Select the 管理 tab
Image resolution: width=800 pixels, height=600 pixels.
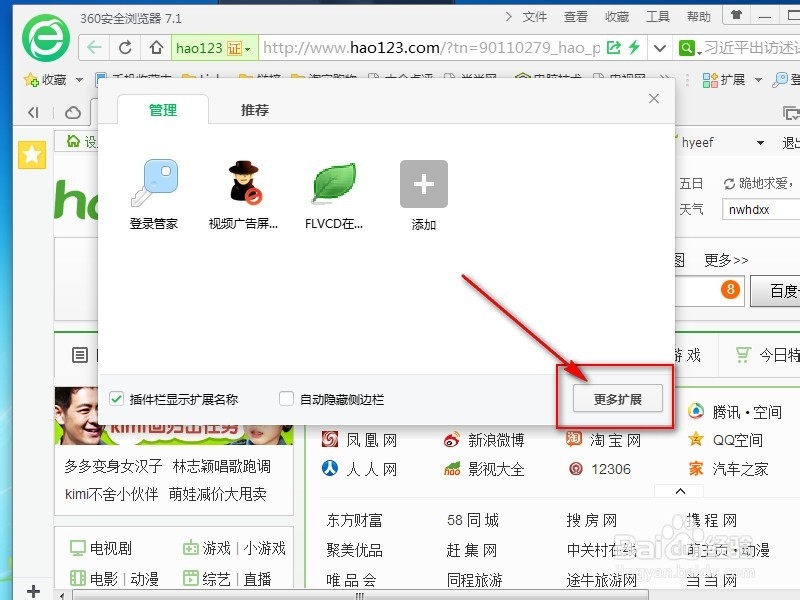tap(163, 110)
